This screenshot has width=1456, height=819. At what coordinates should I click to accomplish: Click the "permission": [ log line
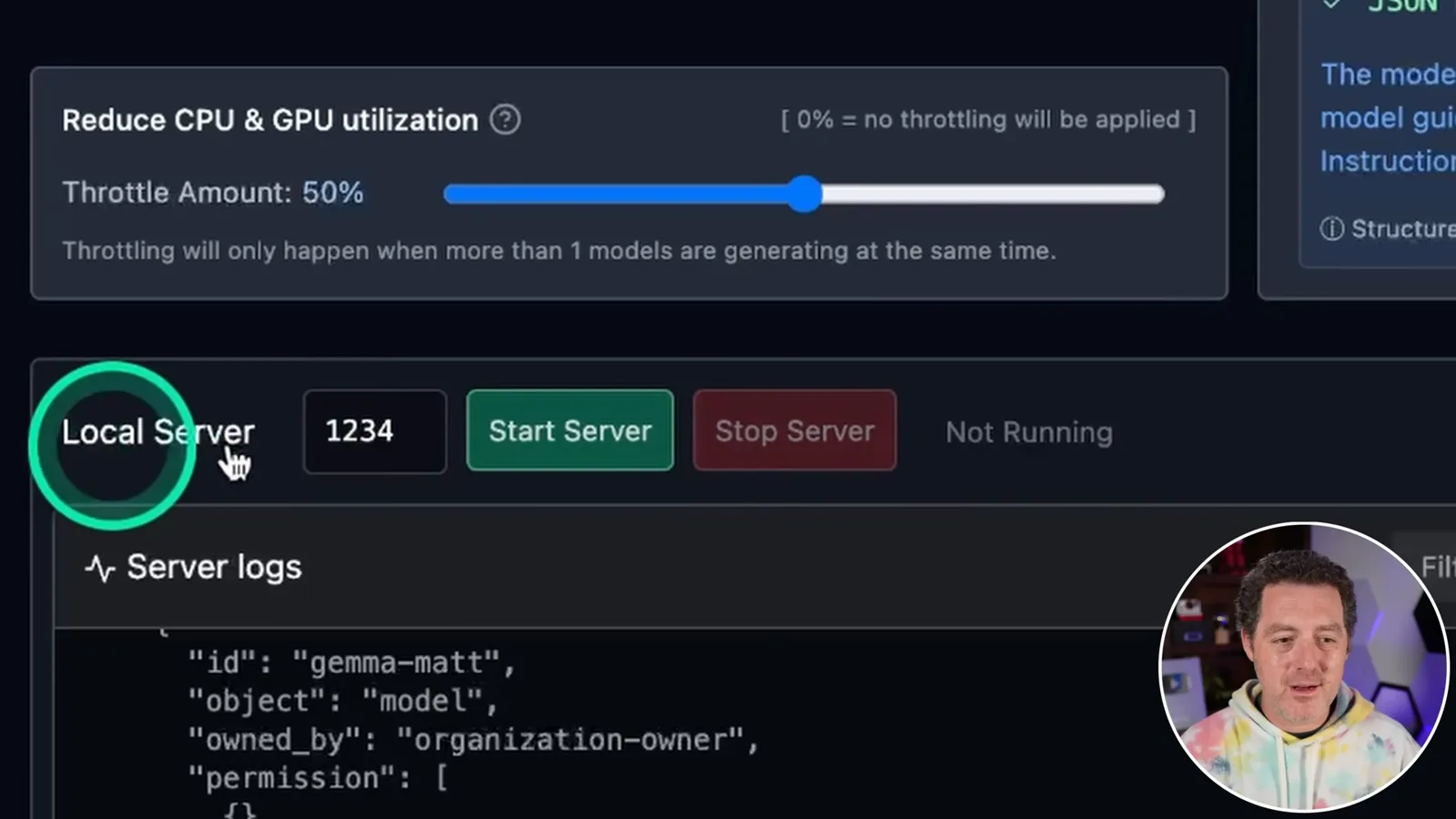pyautogui.click(x=318, y=778)
